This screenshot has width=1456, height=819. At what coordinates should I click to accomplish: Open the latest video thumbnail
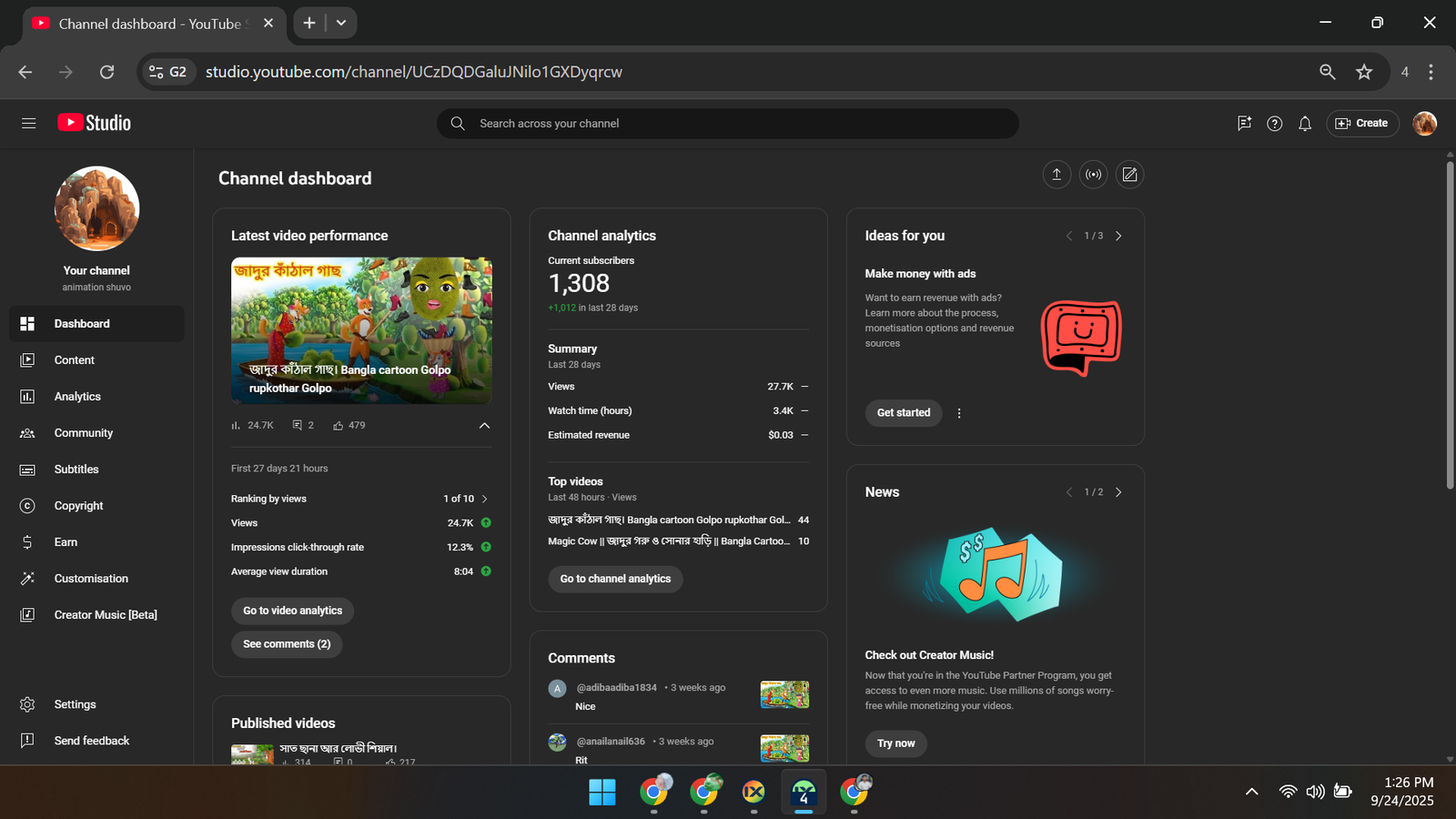click(361, 330)
